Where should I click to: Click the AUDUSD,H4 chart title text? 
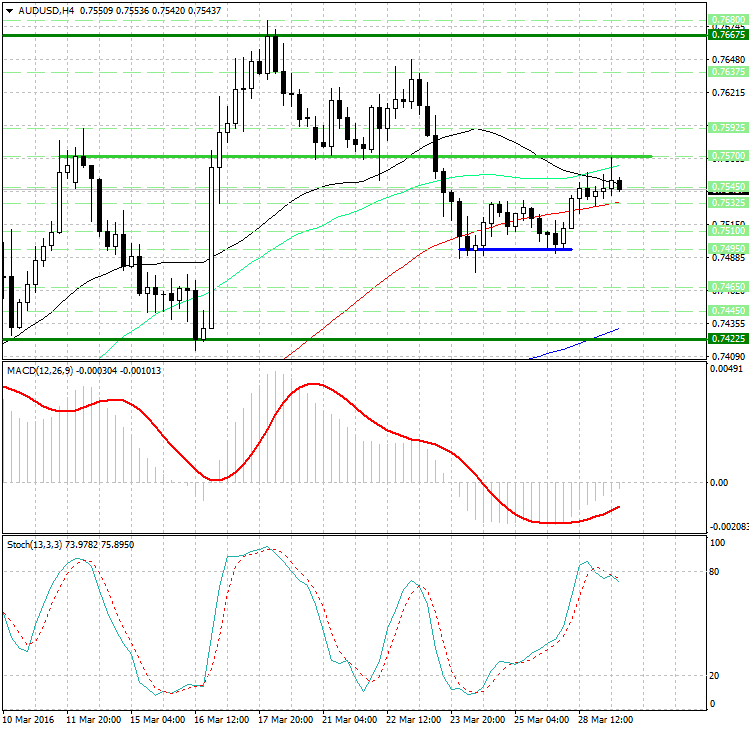pos(38,11)
